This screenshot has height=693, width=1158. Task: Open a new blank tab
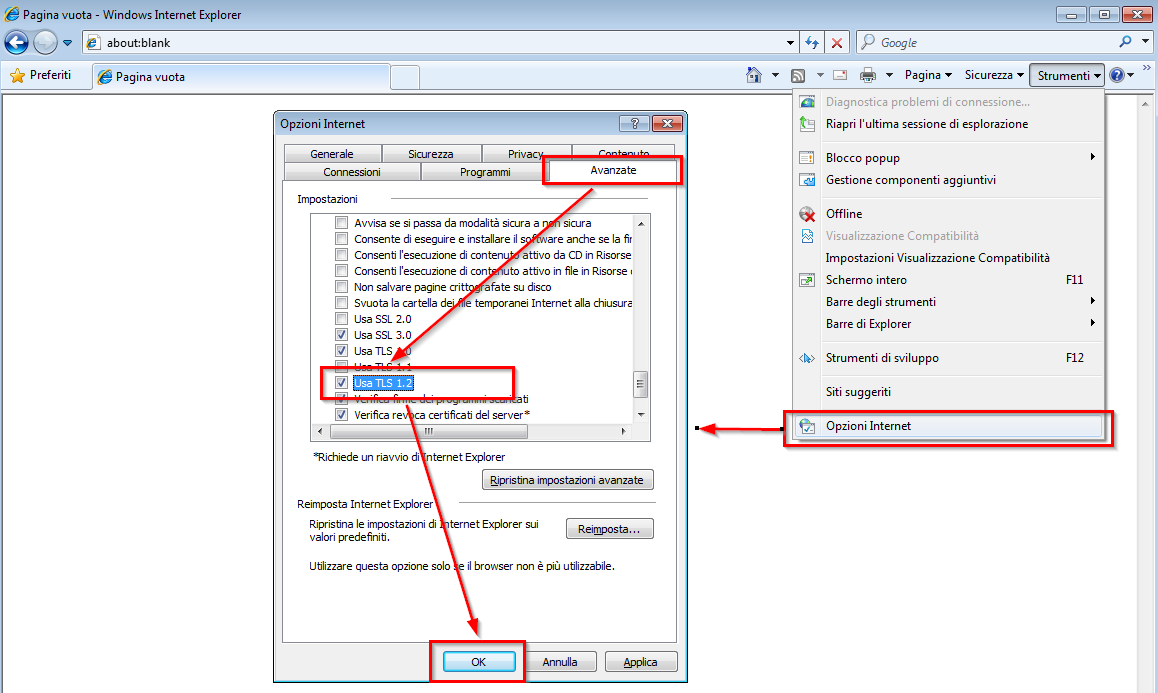[405, 77]
